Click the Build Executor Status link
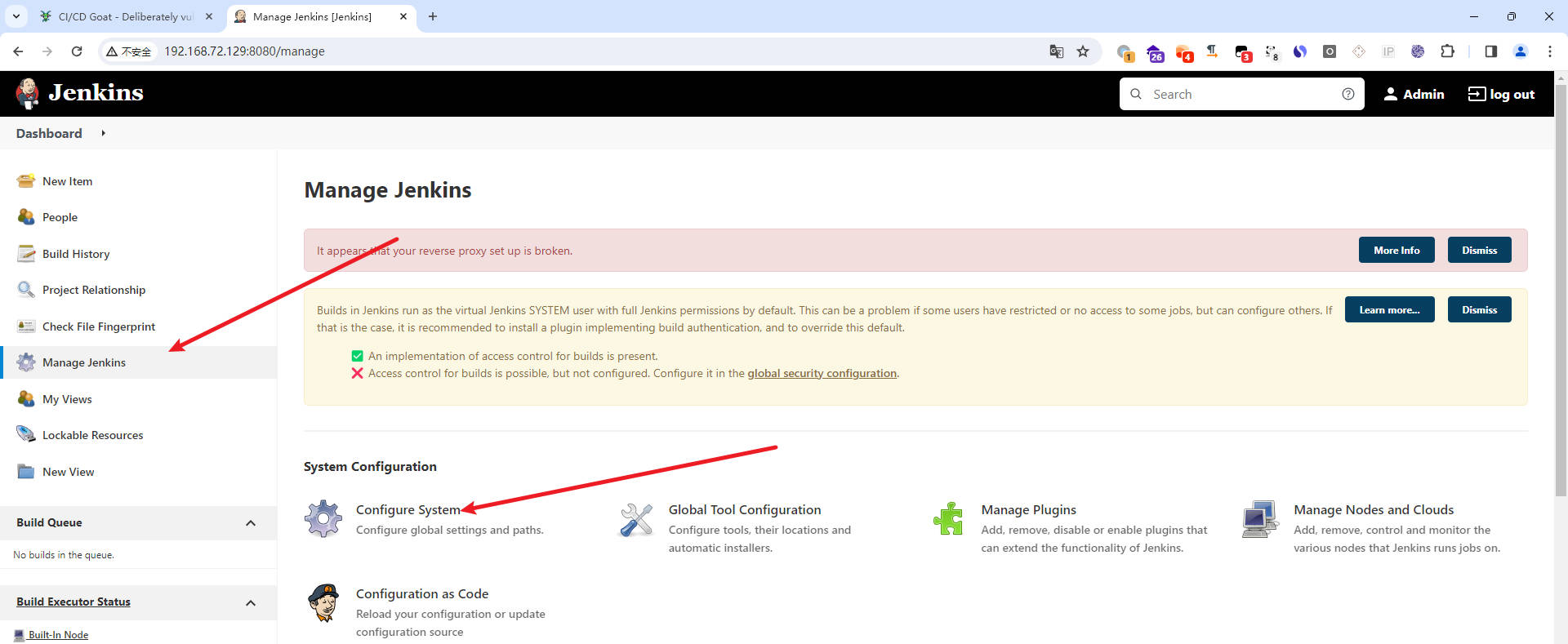Image resolution: width=1568 pixels, height=644 pixels. coord(73,602)
